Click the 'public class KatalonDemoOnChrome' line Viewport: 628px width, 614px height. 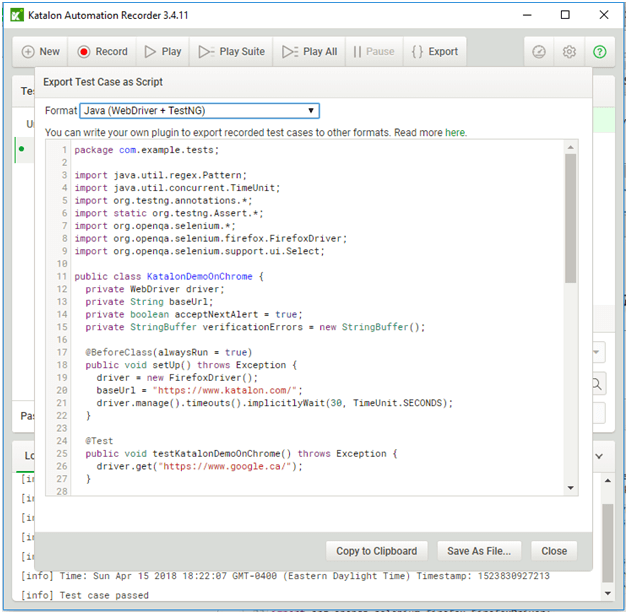169,277
